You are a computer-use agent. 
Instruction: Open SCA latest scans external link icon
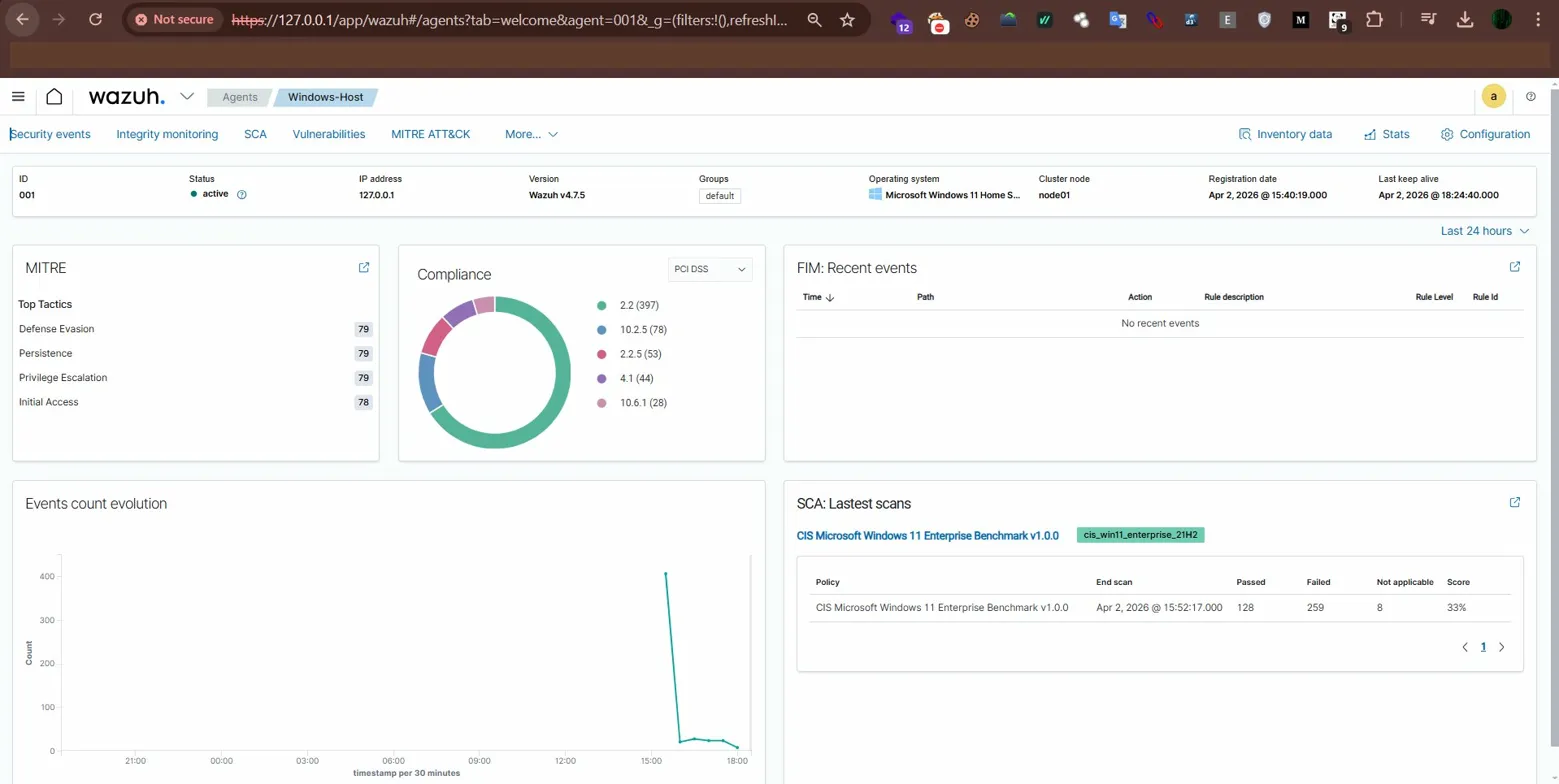(1514, 502)
